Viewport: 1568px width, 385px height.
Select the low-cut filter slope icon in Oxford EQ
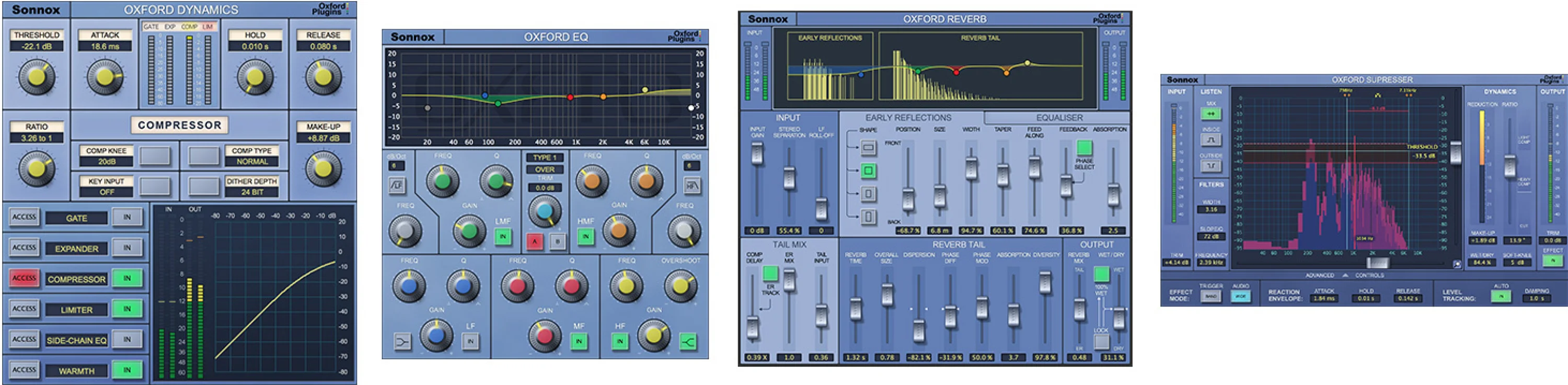pyautogui.click(x=397, y=185)
